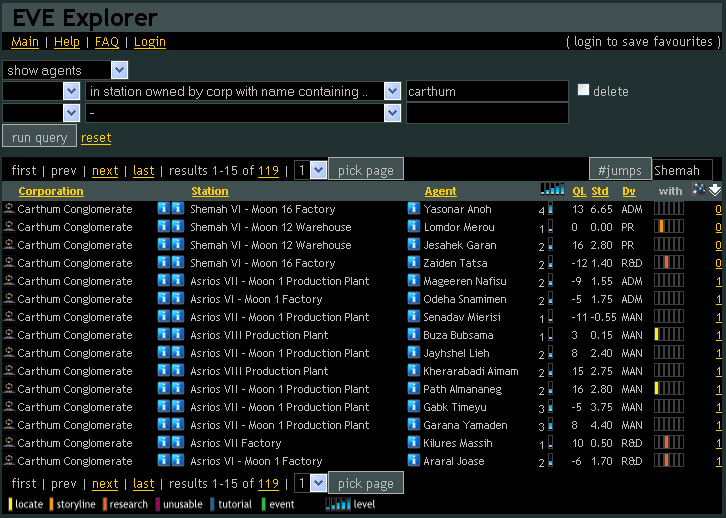Go to Main page link
Viewport: 726px width, 518px height.
tap(25, 42)
